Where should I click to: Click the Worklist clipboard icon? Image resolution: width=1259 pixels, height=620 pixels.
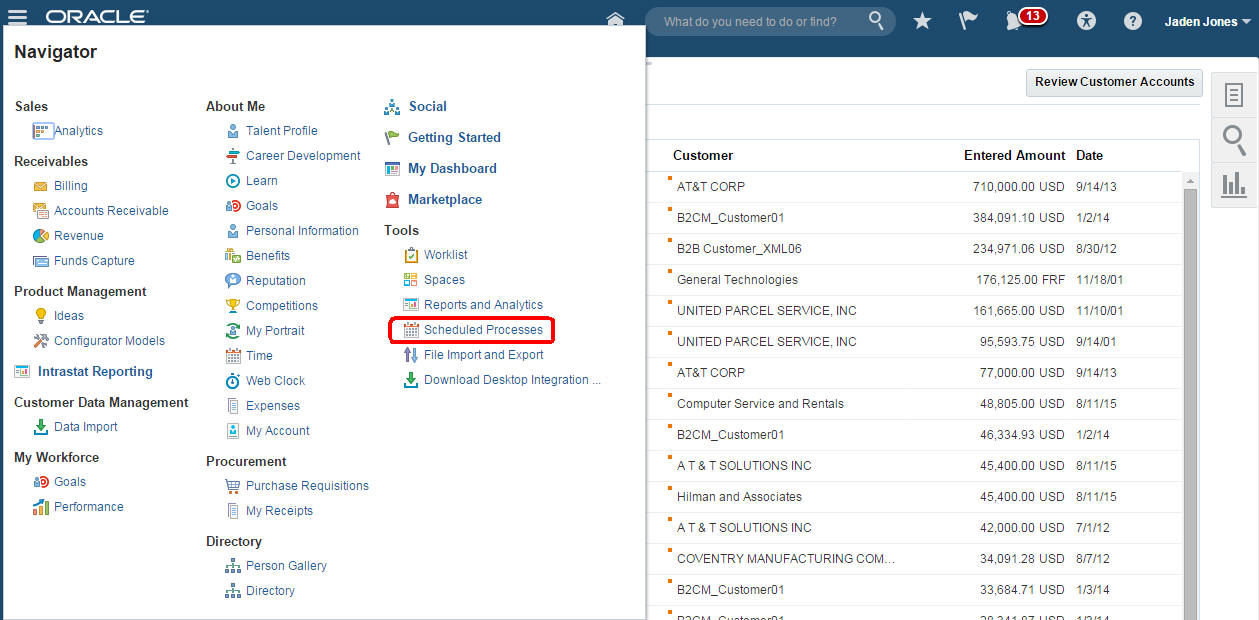click(411, 255)
